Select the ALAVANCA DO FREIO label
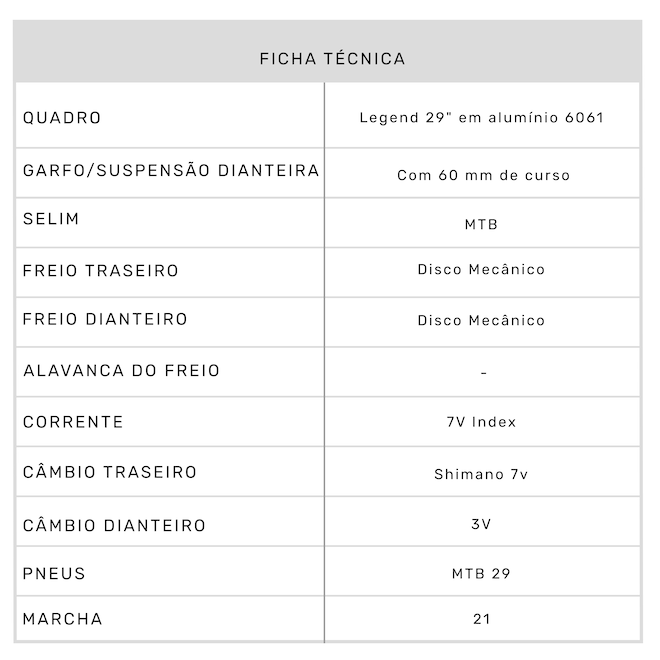Viewport: 660px width, 660px height. tap(121, 371)
